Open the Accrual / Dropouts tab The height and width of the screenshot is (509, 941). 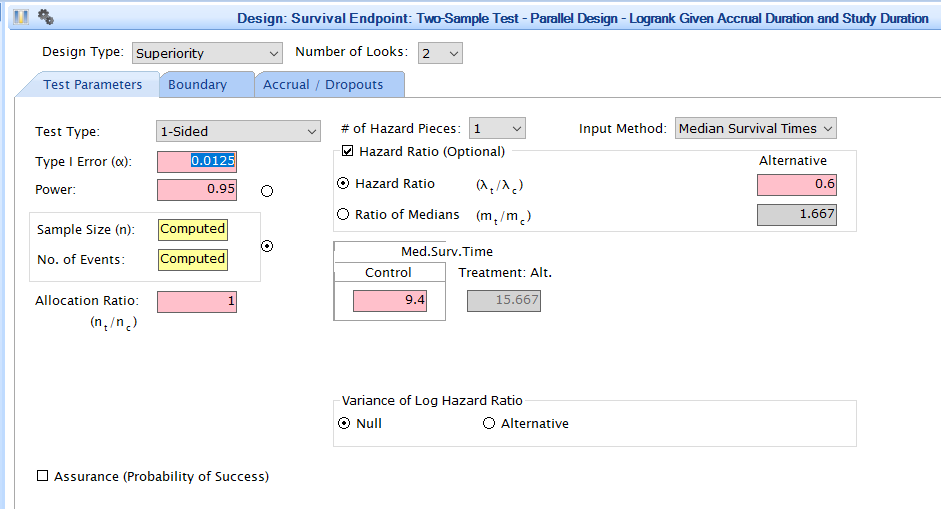tap(323, 85)
